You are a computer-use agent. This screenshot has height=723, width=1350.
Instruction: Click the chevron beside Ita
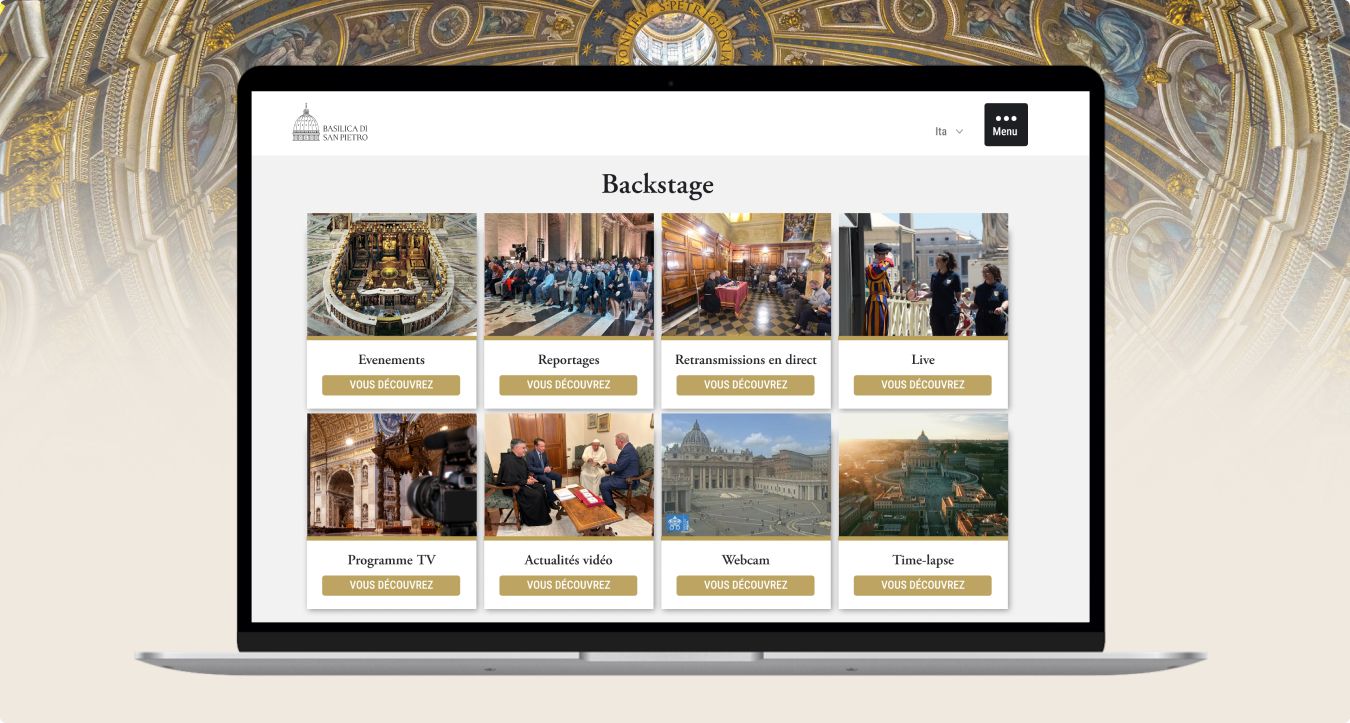point(959,132)
